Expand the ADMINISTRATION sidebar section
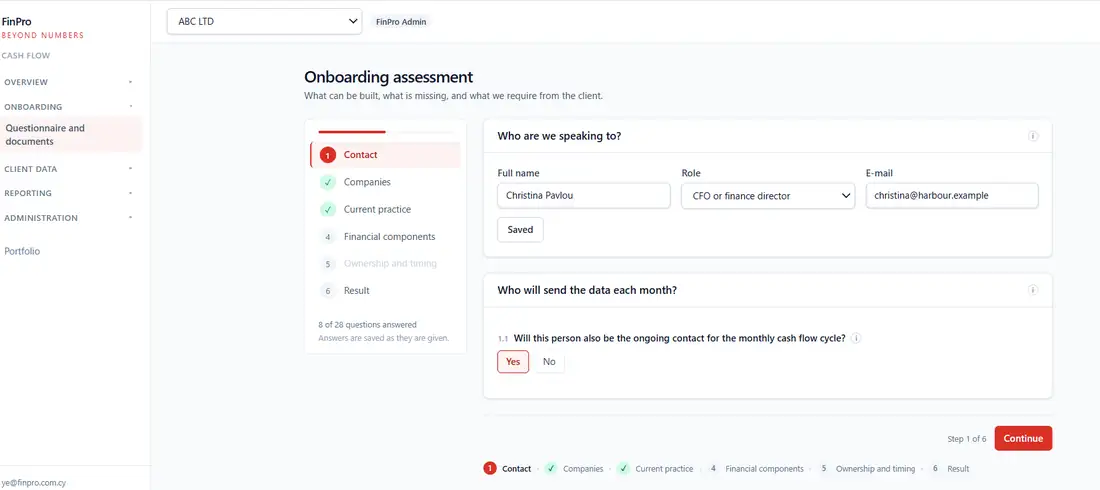 point(68,218)
